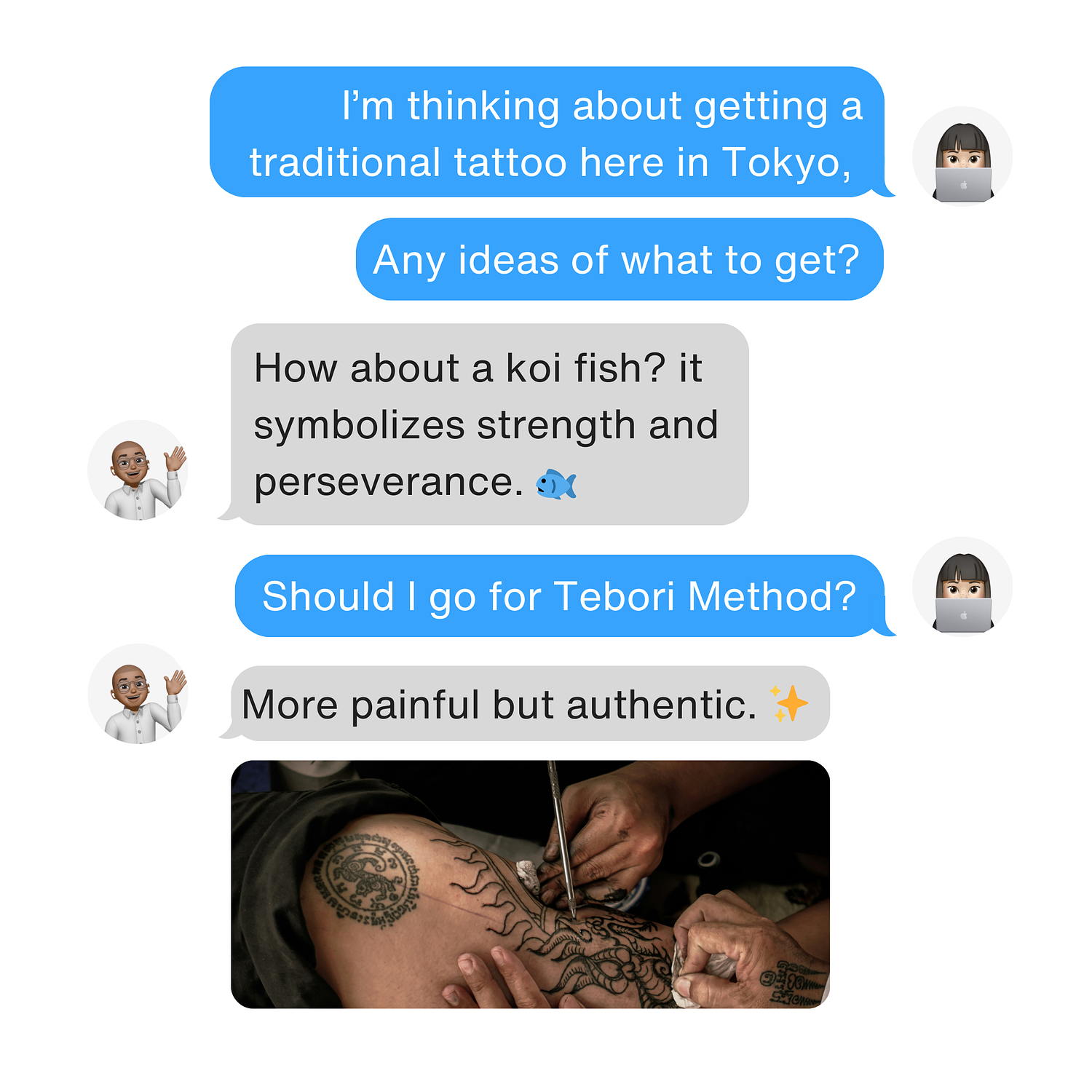Select the 'Should I go for Tebori Method?' bubble

point(559,596)
